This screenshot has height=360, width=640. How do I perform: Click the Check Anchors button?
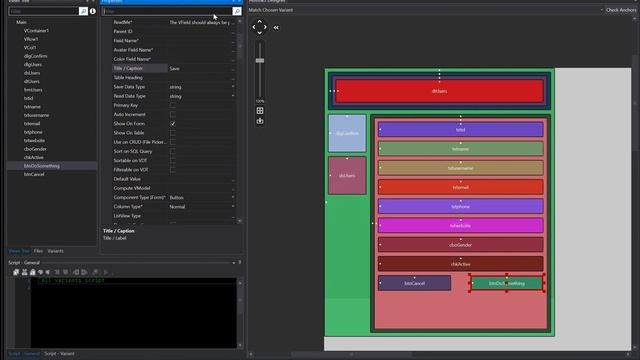click(x=620, y=10)
